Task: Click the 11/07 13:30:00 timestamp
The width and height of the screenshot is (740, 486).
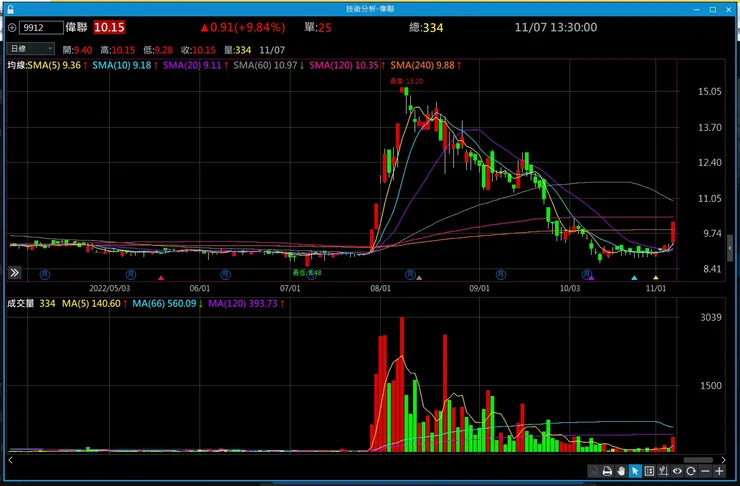Action: 556,27
